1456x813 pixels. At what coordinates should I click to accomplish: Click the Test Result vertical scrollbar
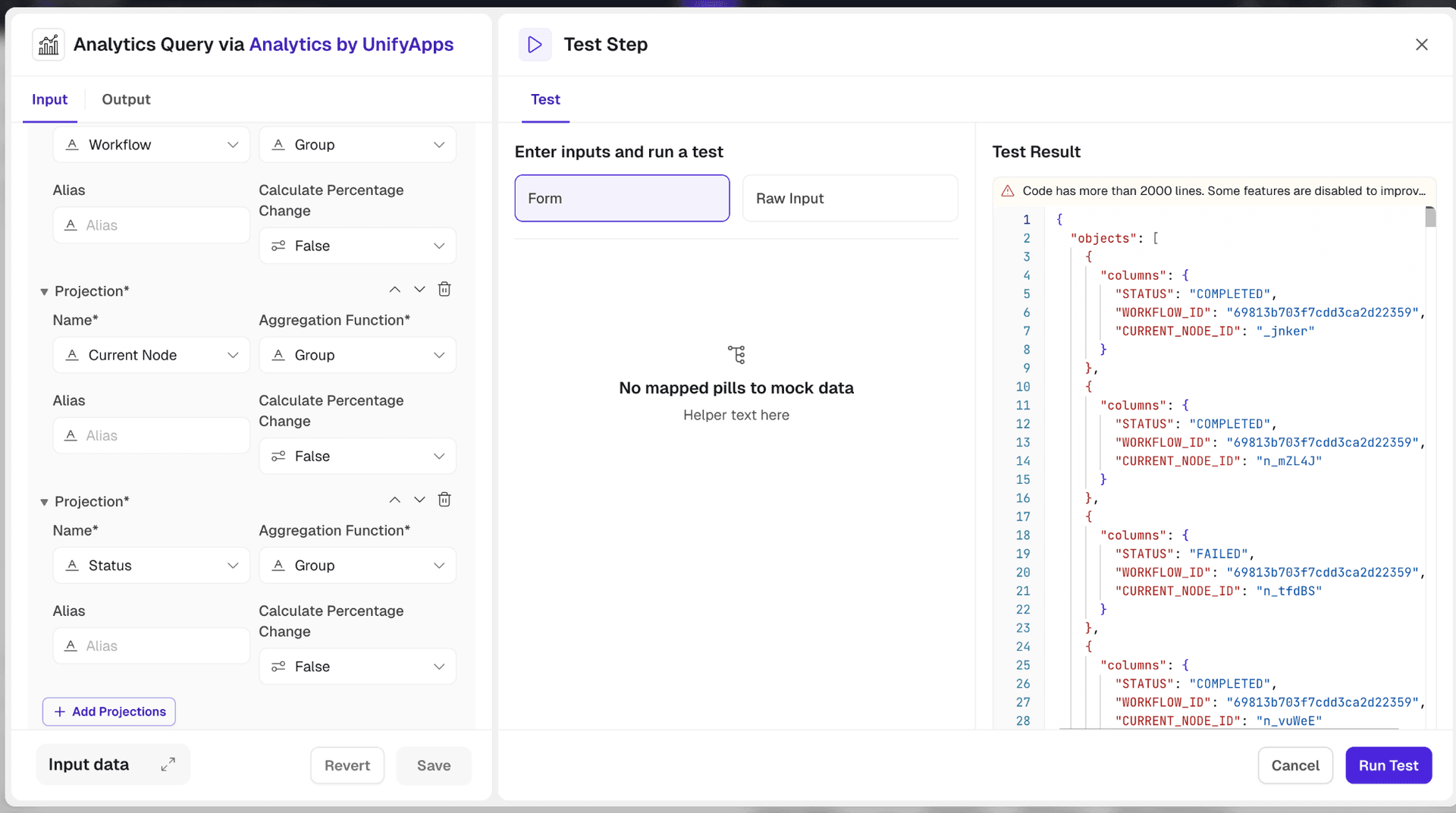(x=1430, y=217)
